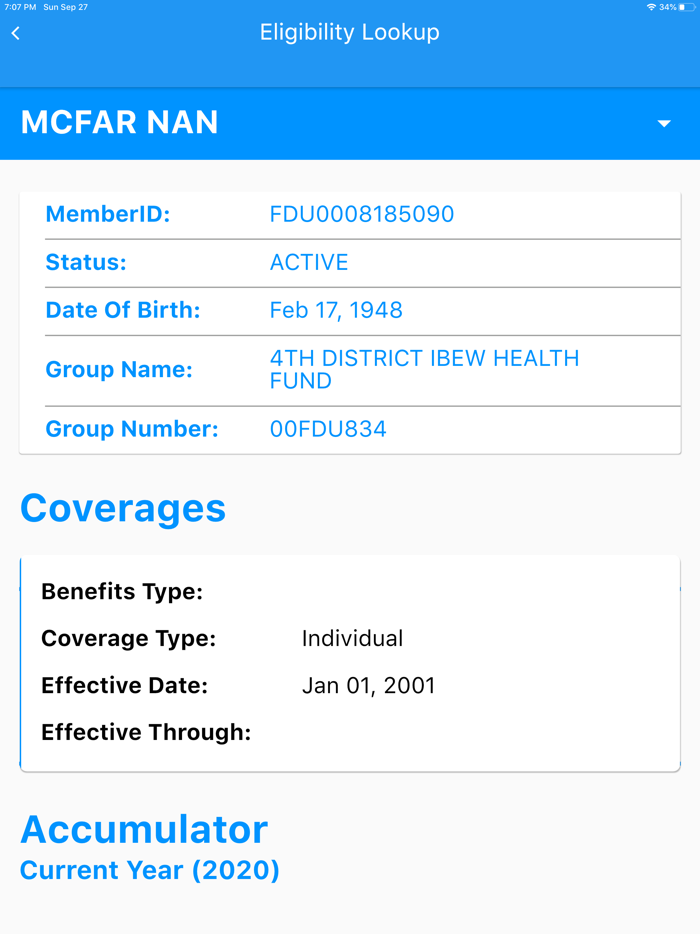Viewport: 700px width, 934px height.
Task: Tap the member ID value FDU0008185090
Action: coord(362,214)
